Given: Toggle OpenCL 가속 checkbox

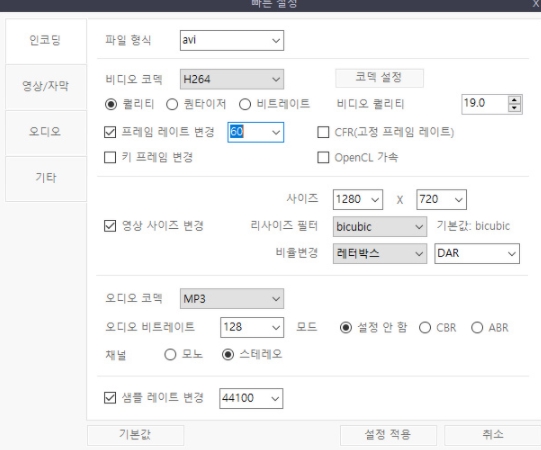Looking at the screenshot, I should pyautogui.click(x=323, y=157).
